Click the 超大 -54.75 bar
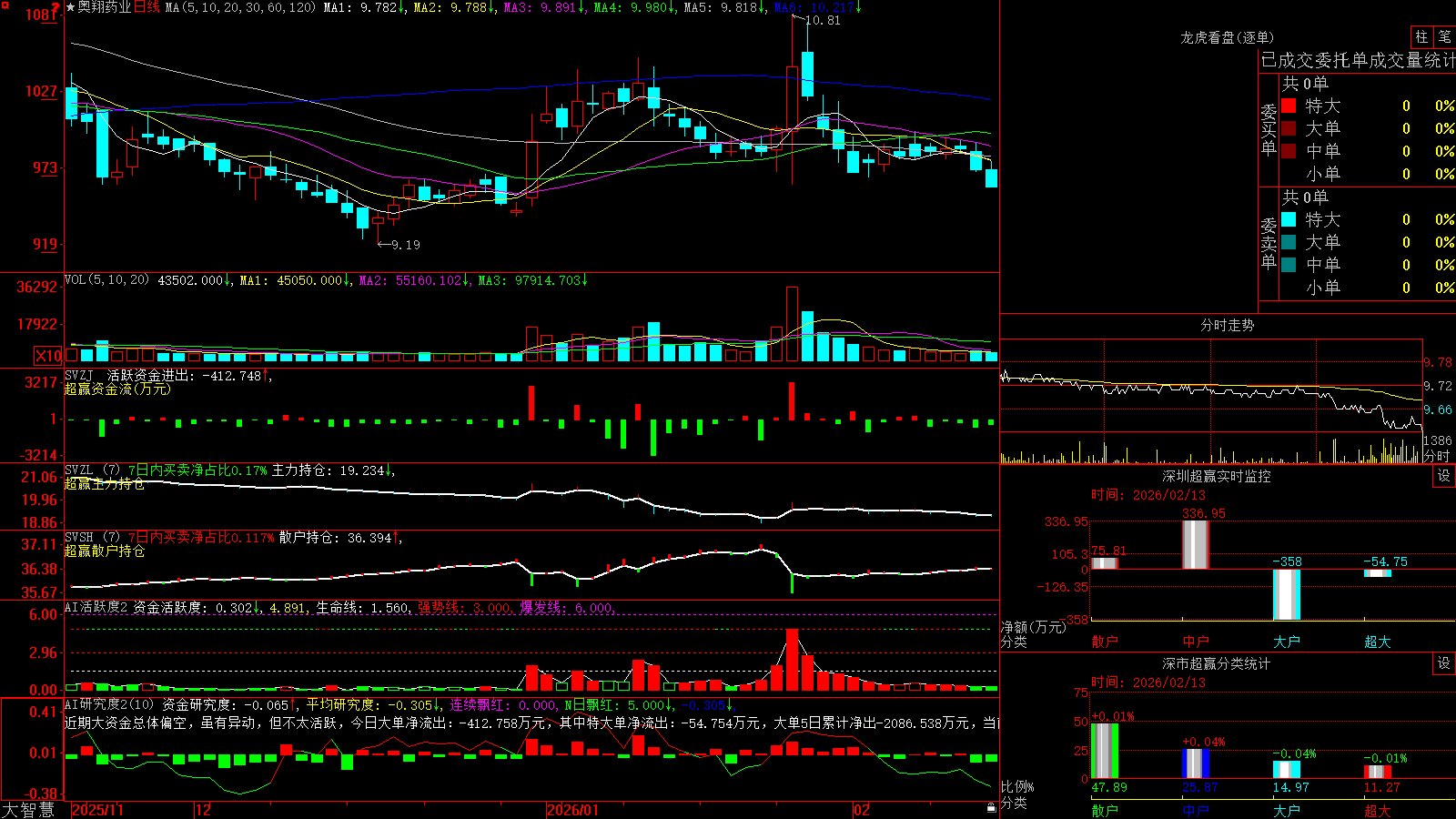This screenshot has height=819, width=1456. (1377, 573)
